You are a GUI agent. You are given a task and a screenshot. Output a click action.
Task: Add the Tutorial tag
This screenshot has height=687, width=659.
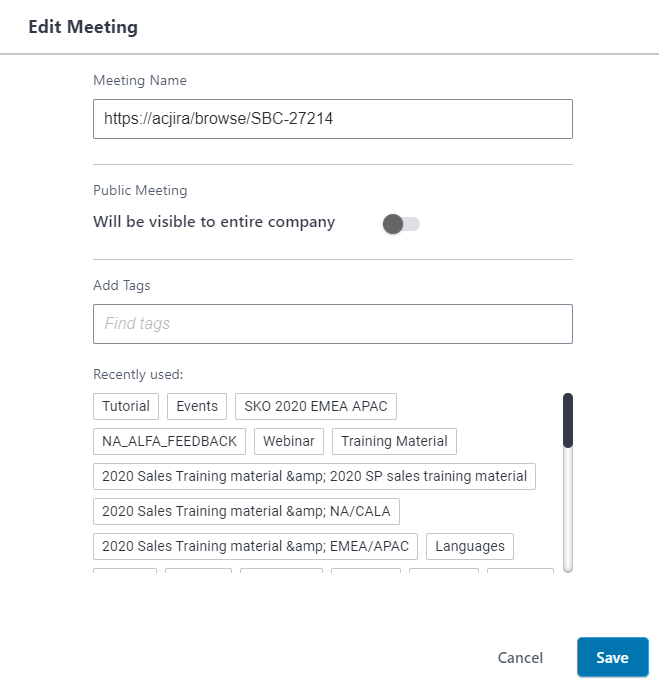(126, 406)
